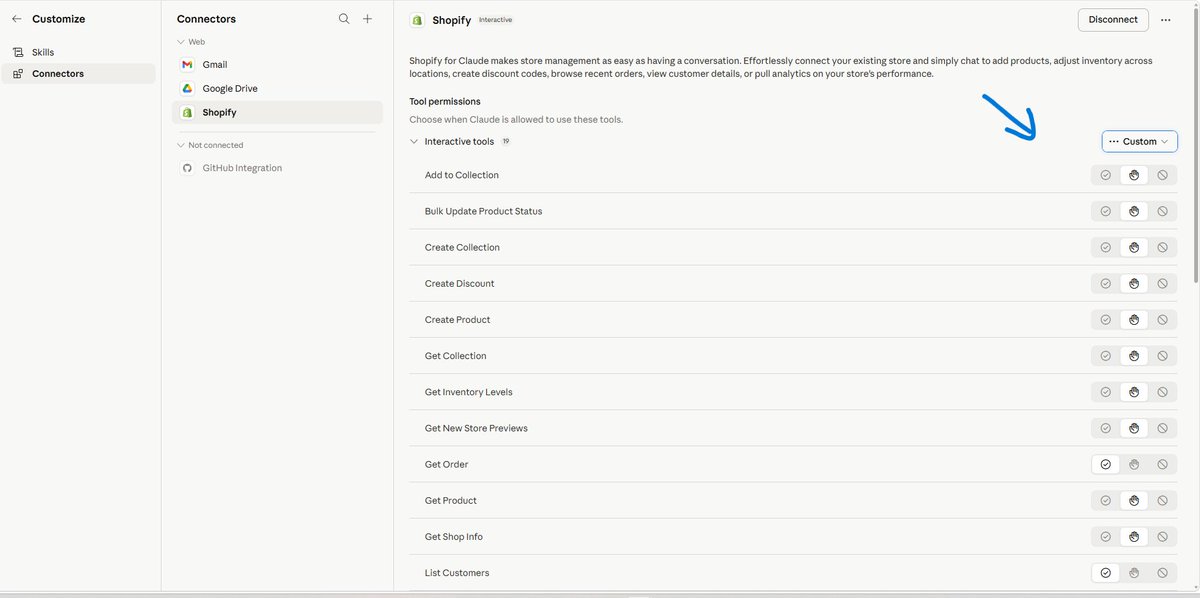Collapse the Web connectors group
The image size is (1200, 598).
pyautogui.click(x=181, y=42)
